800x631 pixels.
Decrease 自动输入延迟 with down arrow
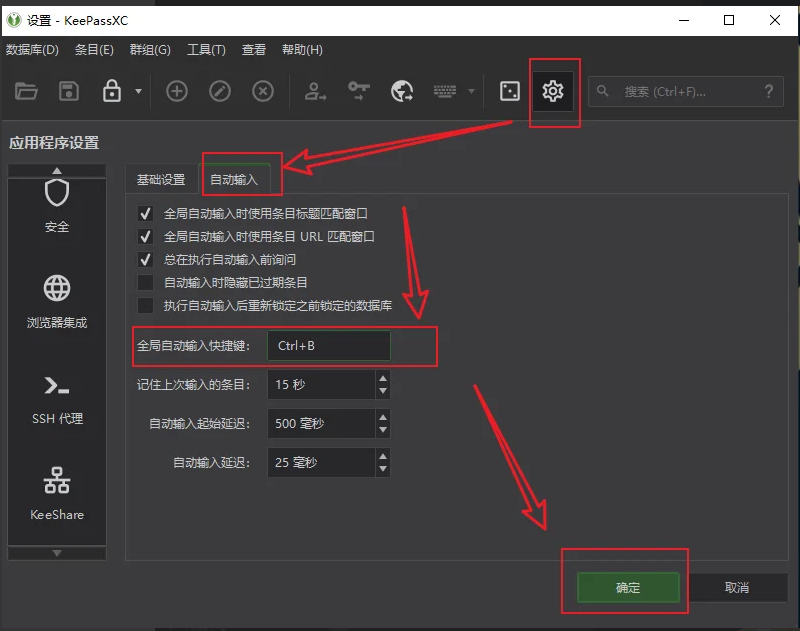click(x=383, y=469)
